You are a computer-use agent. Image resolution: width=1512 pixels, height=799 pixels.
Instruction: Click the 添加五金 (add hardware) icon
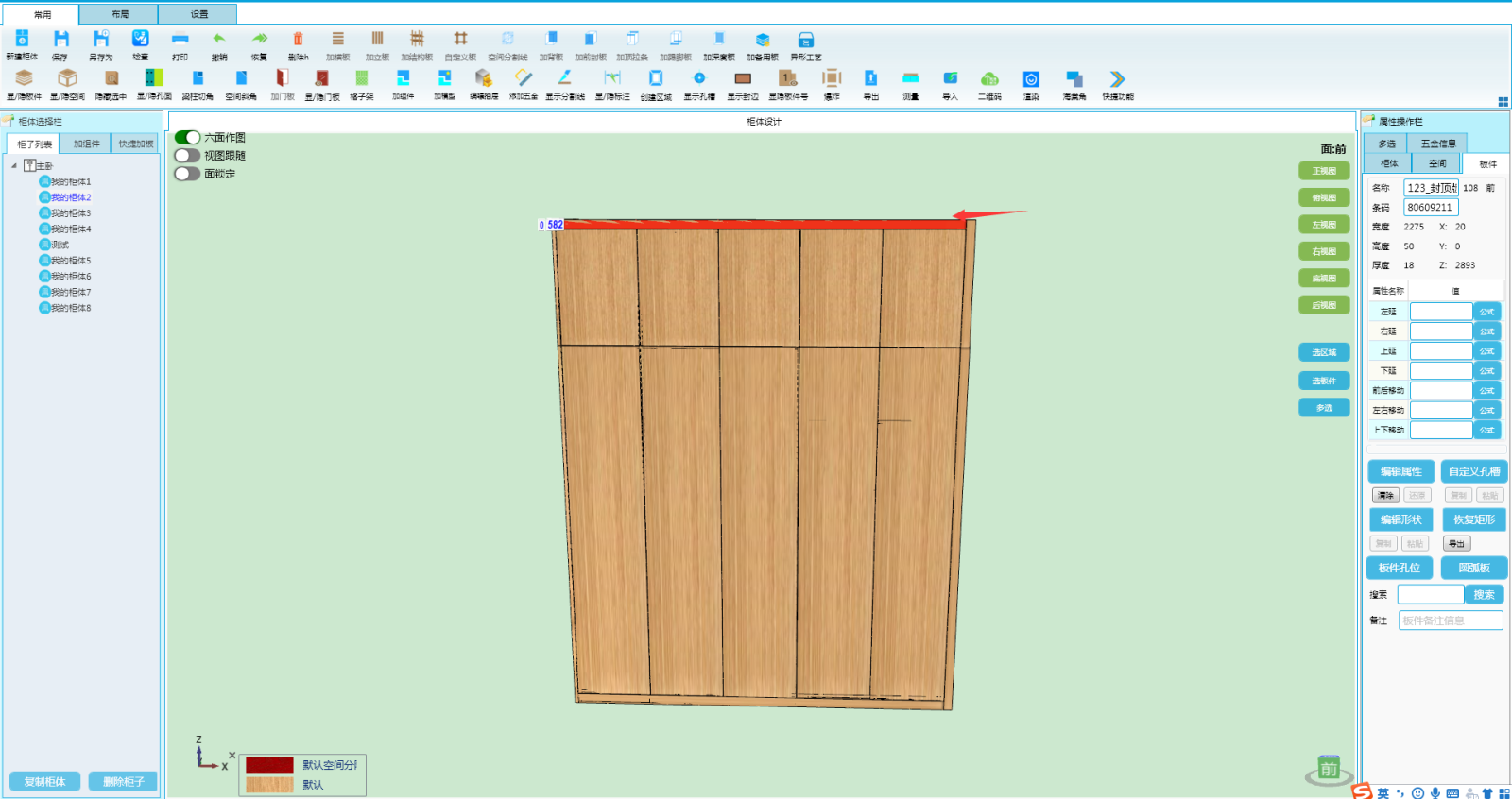click(x=524, y=79)
